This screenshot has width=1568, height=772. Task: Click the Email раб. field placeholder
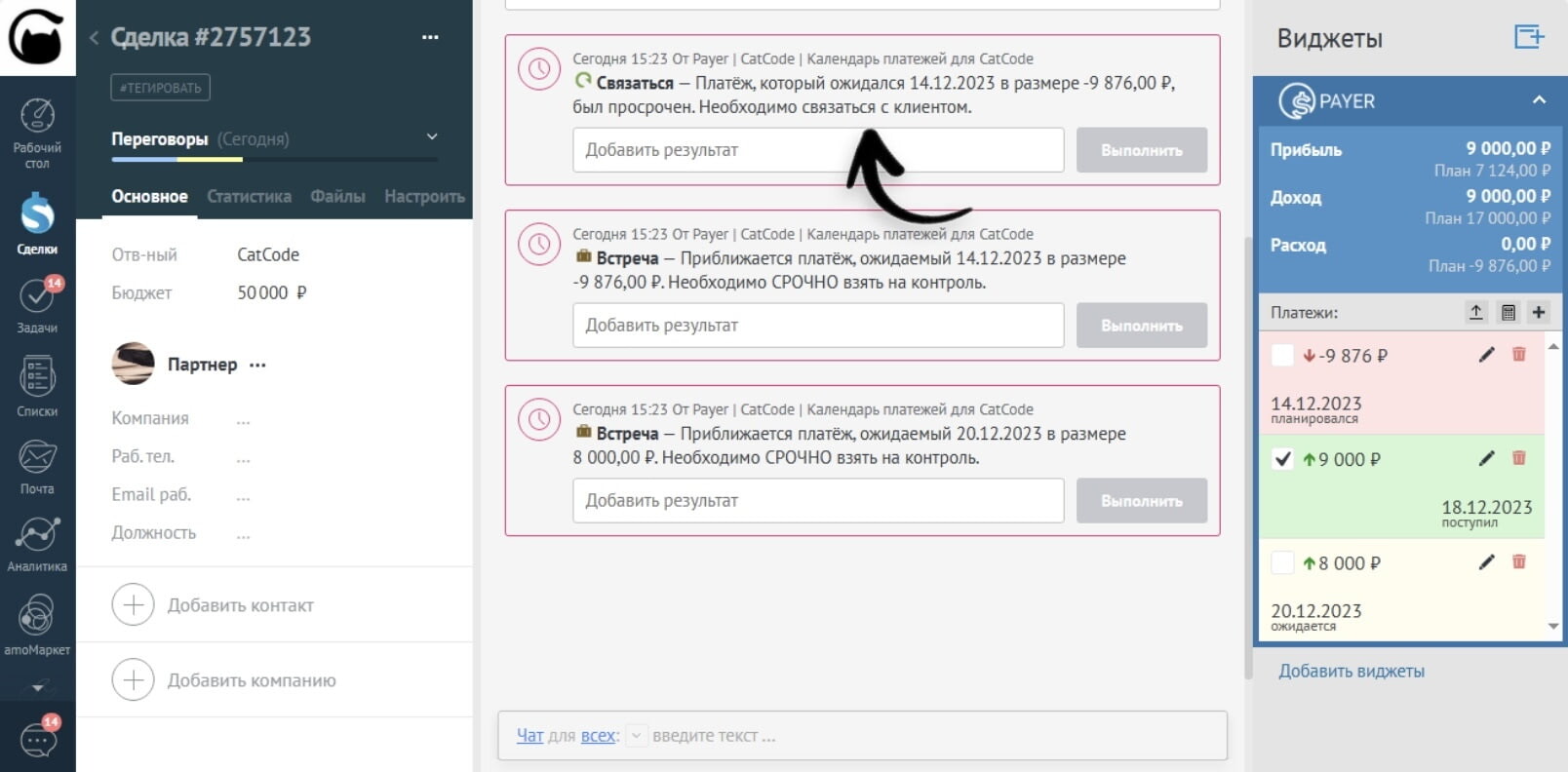(243, 495)
